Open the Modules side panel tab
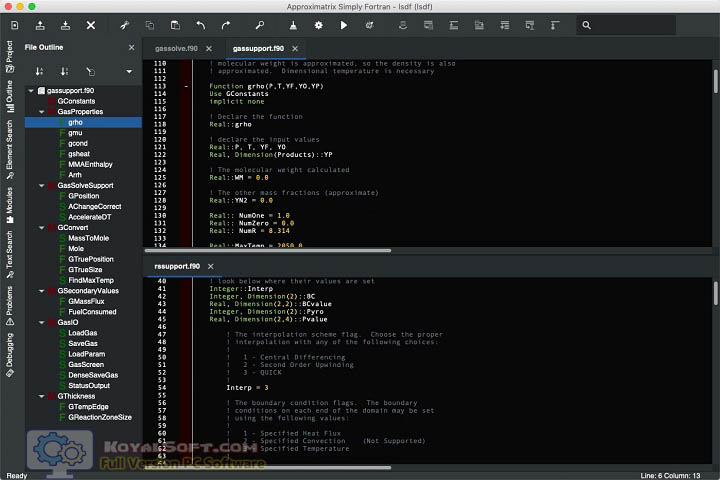 click(10, 205)
